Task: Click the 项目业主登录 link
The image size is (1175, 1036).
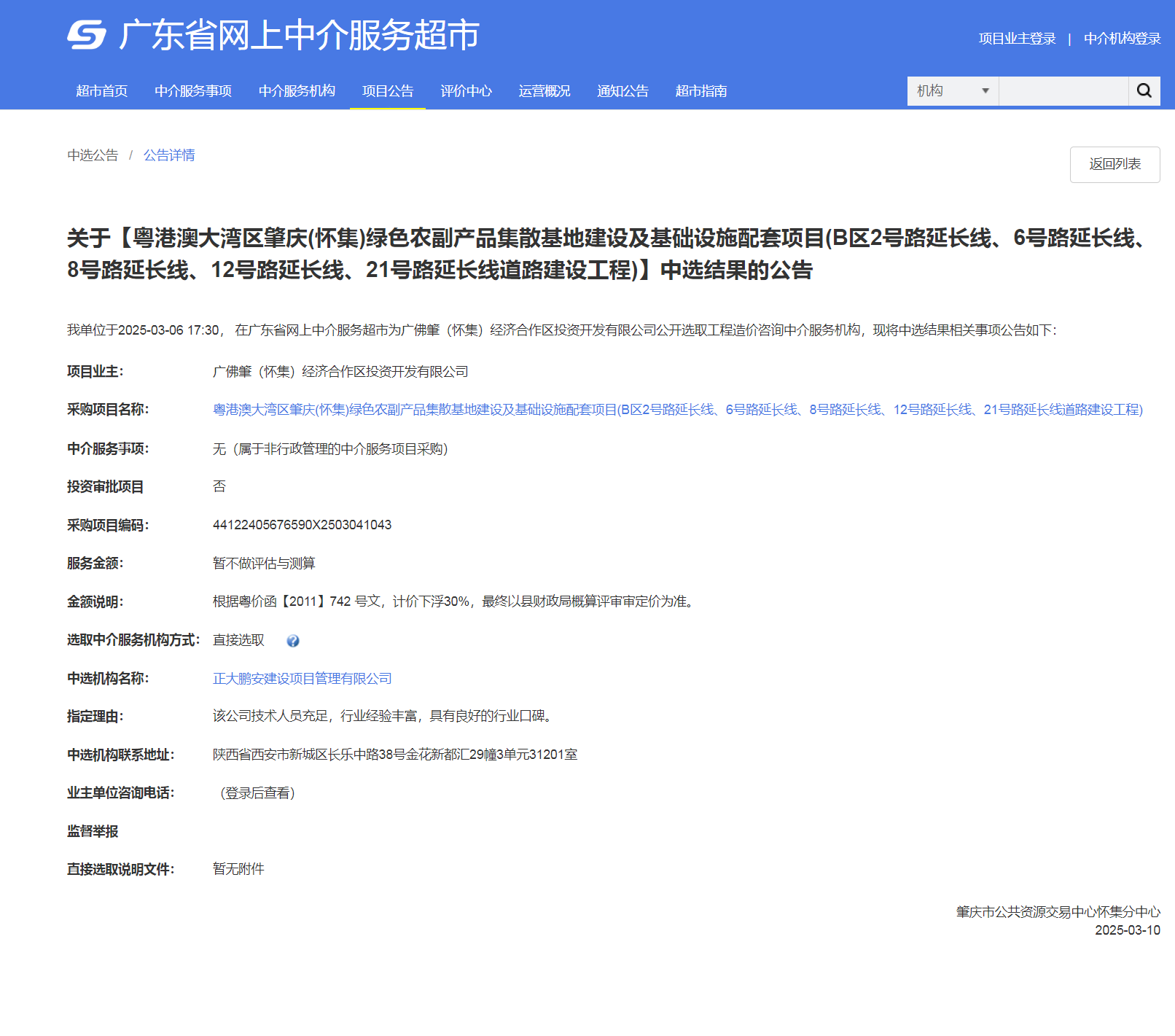Action: tap(1017, 39)
